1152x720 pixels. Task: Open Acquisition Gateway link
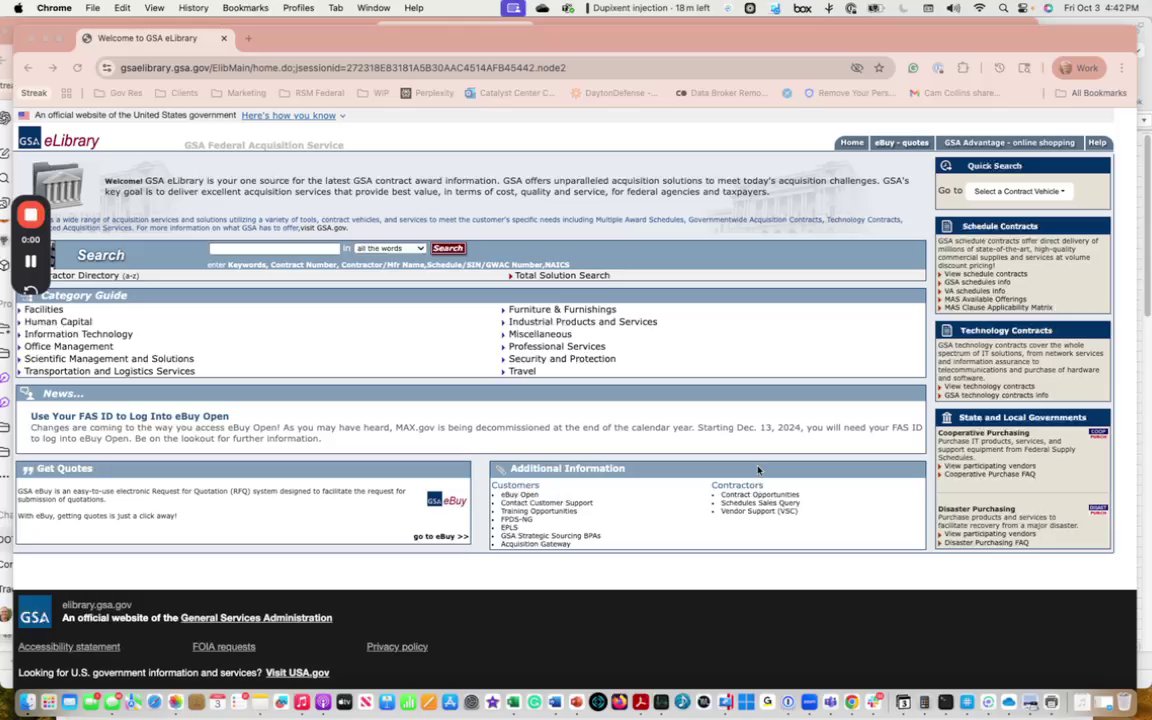(535, 544)
